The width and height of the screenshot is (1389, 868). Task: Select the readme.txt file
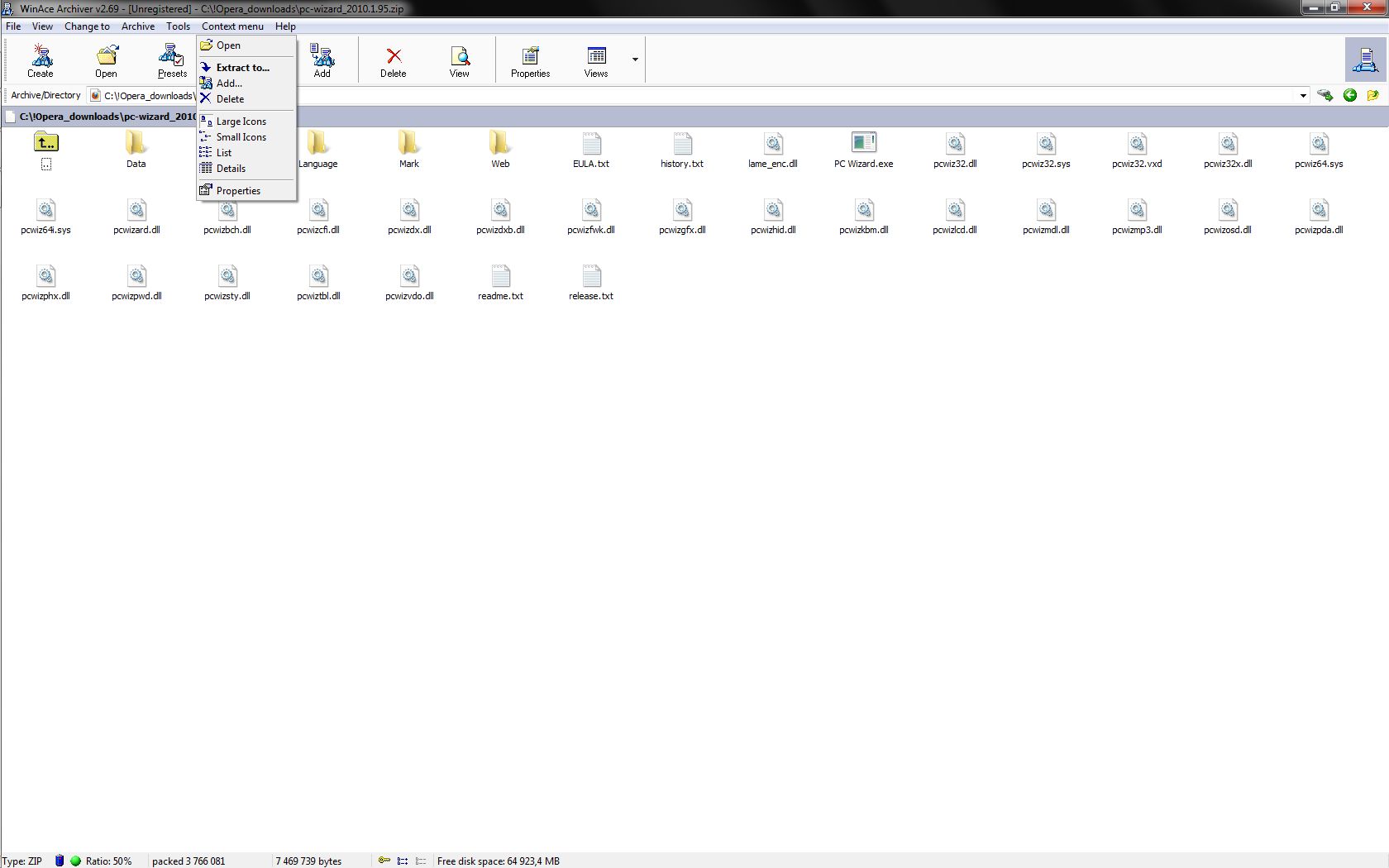tap(500, 282)
